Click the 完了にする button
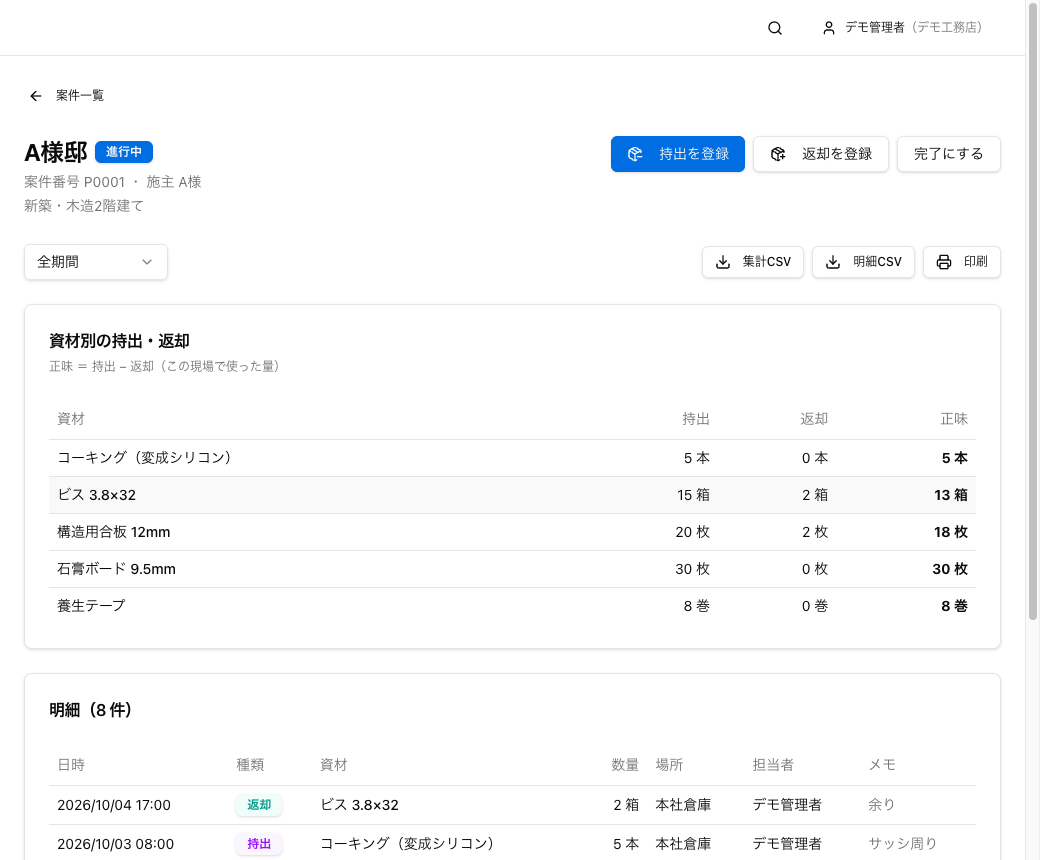Image resolution: width=1040 pixels, height=860 pixels. click(x=948, y=154)
